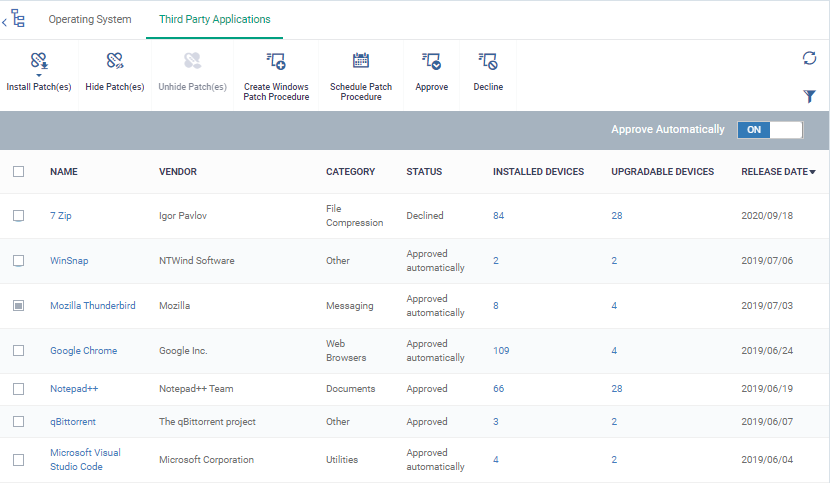Check the qBittorrent row checkbox
Viewport: 830px width, 483px height.
pos(19,422)
